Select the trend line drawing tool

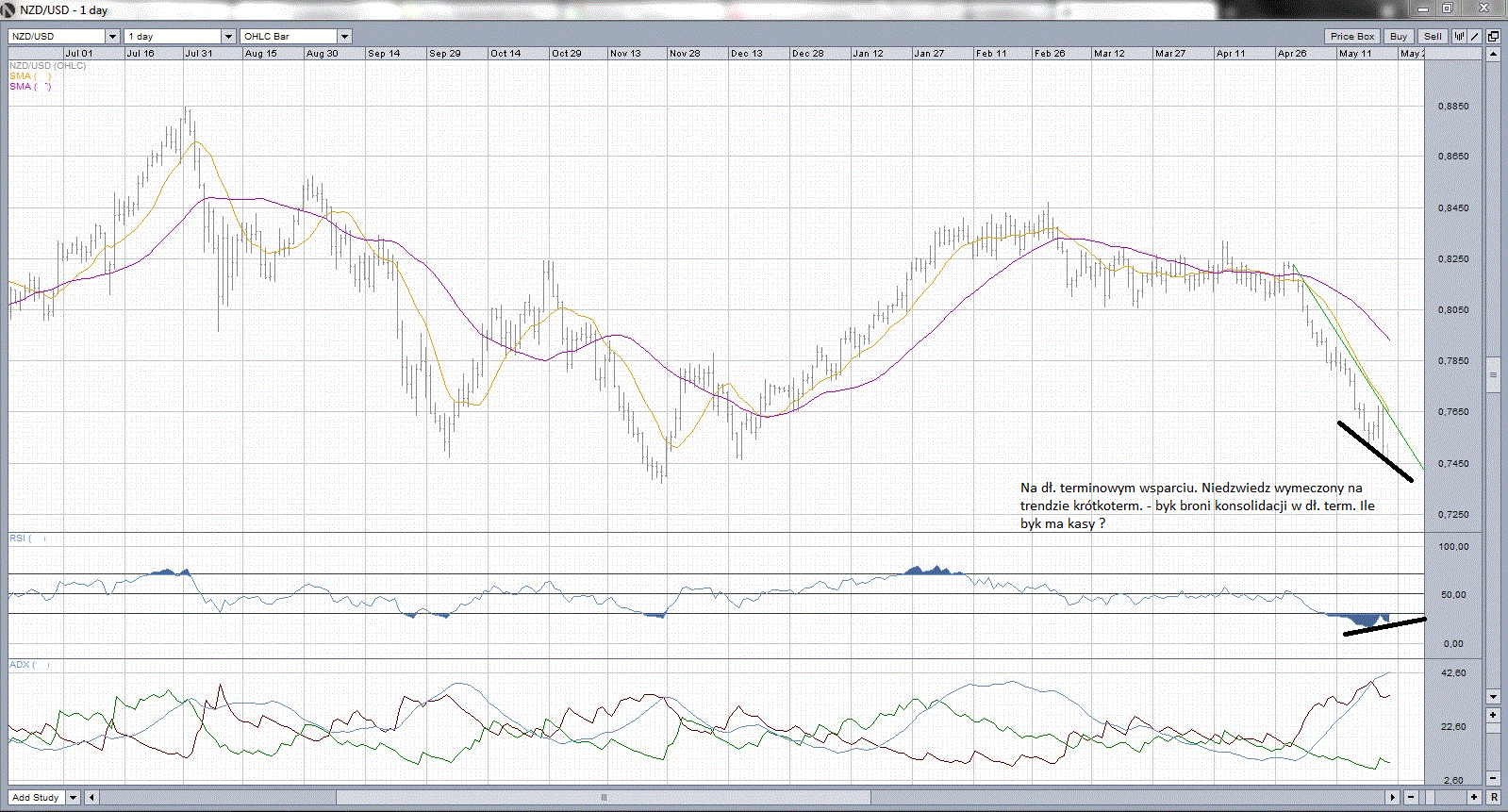pyautogui.click(x=1475, y=36)
